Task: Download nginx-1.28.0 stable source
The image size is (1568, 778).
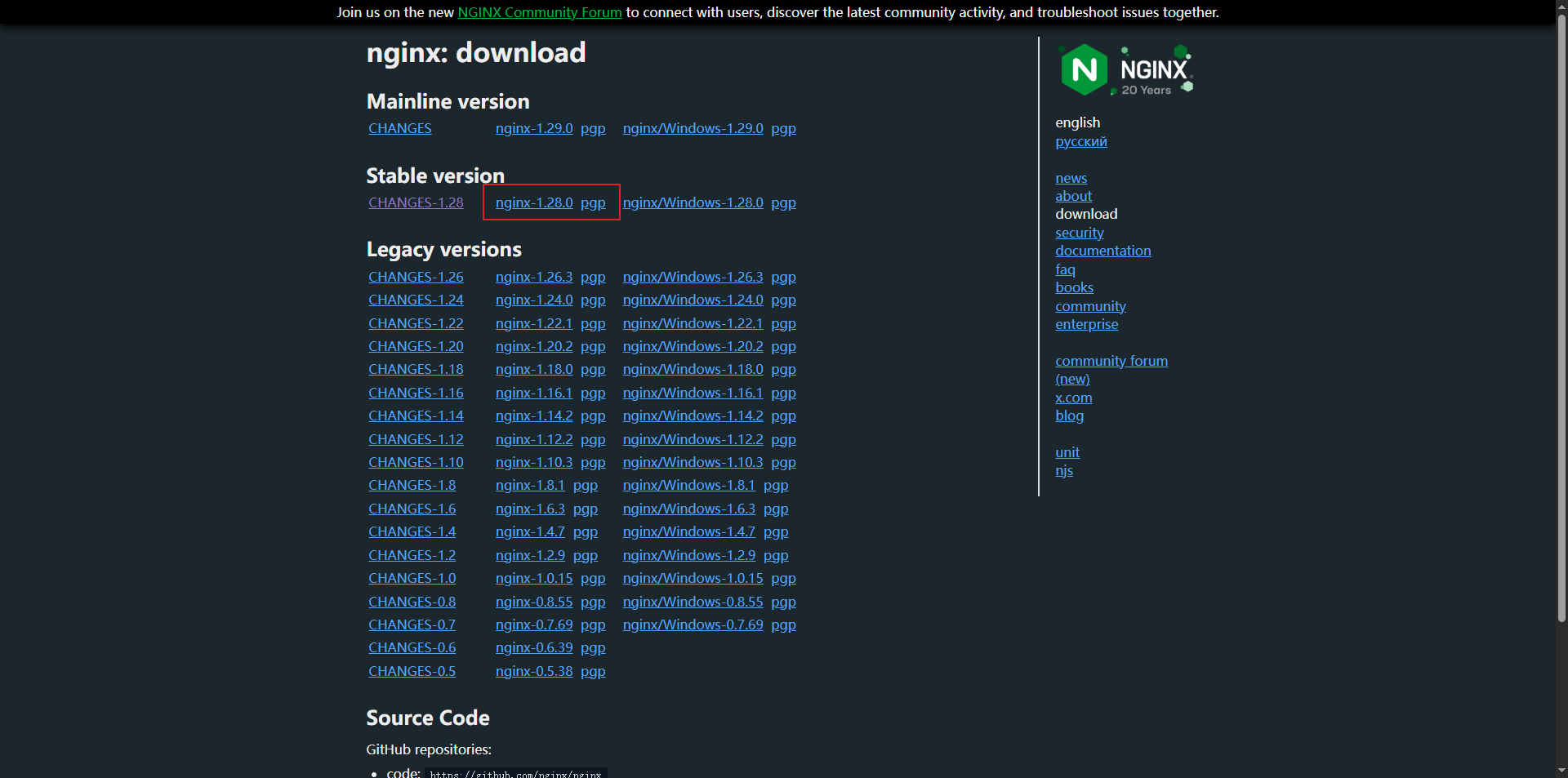Action: click(534, 202)
